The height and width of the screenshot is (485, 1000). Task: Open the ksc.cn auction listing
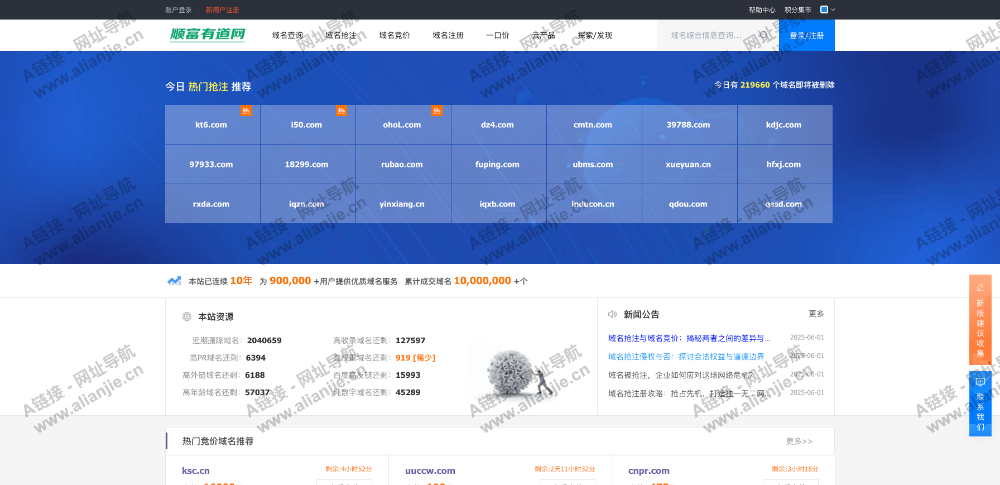(196, 470)
